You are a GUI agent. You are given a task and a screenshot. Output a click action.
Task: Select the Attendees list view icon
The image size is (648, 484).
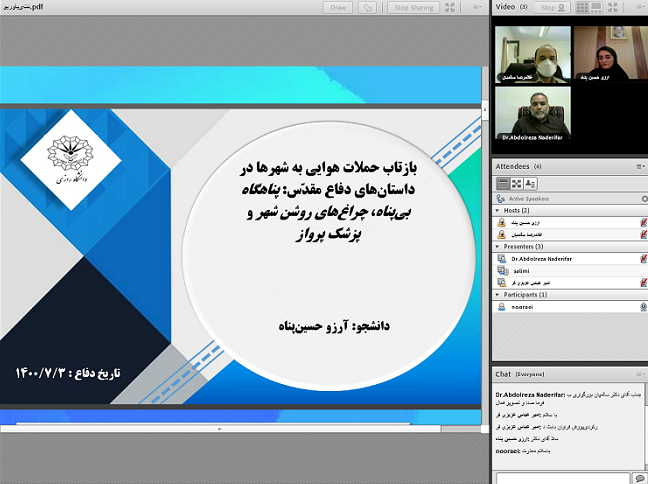[503, 183]
